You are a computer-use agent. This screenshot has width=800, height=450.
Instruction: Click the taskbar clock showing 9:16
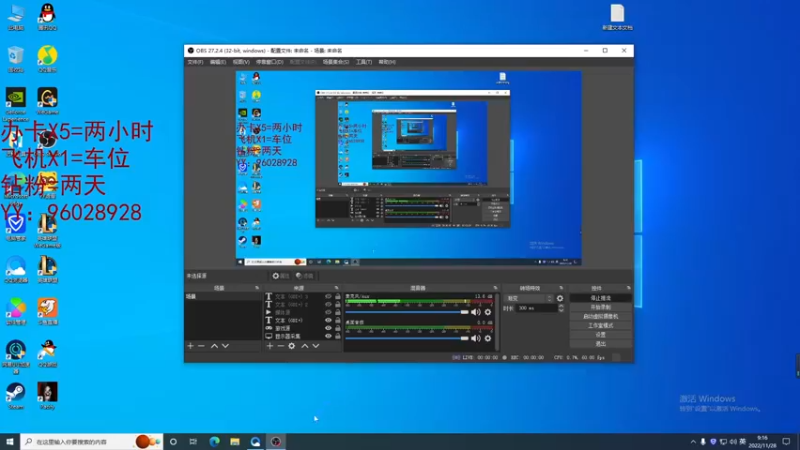[x=763, y=442]
